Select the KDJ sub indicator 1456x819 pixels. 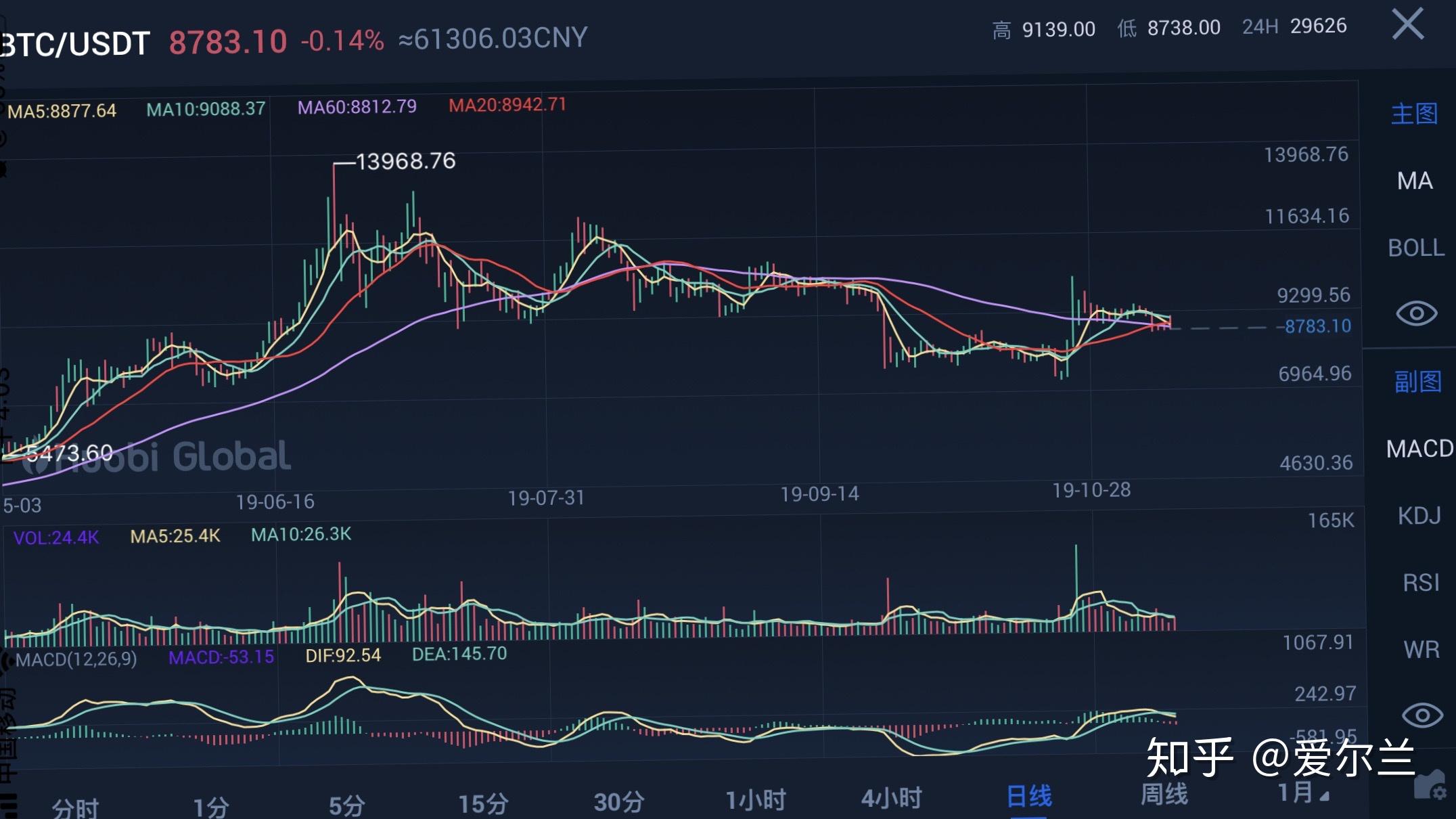click(1419, 516)
